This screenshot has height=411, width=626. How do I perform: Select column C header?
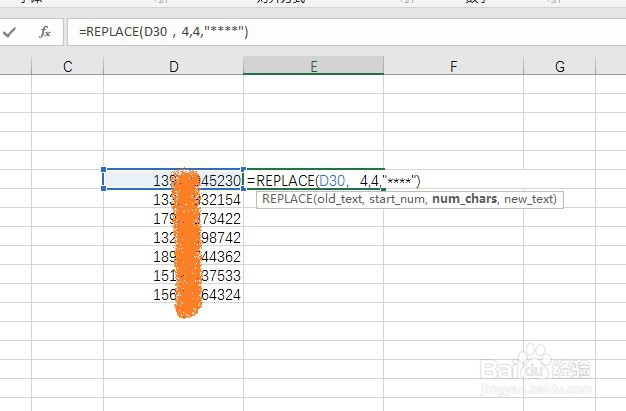[x=67, y=66]
